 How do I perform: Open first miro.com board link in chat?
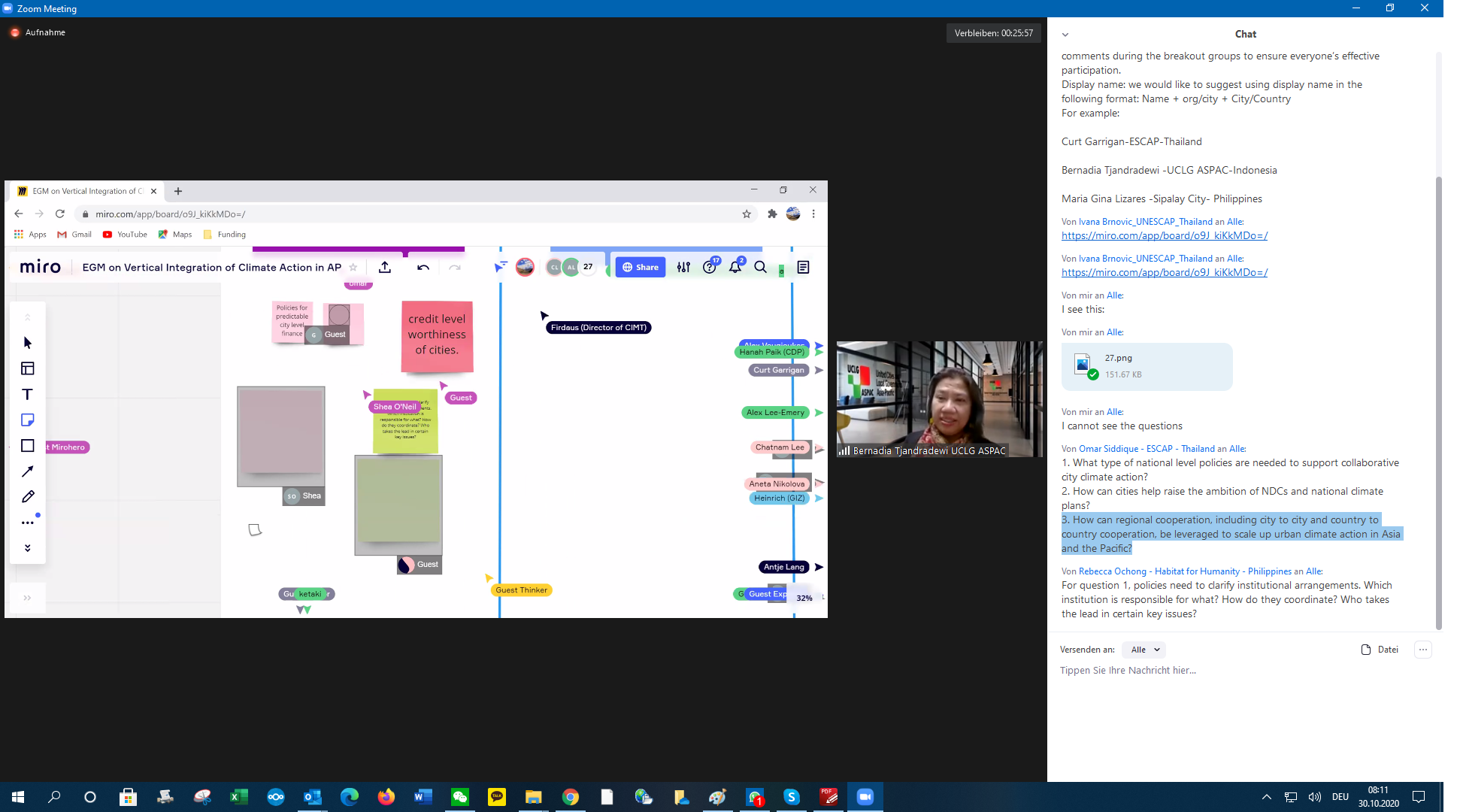click(x=1164, y=236)
